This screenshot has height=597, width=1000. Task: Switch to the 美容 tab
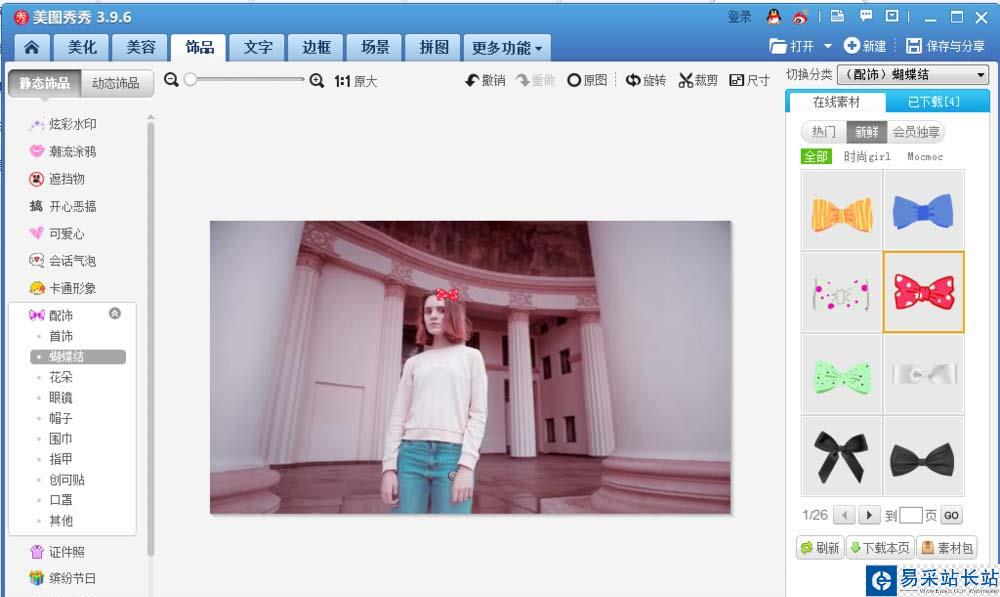pos(140,47)
